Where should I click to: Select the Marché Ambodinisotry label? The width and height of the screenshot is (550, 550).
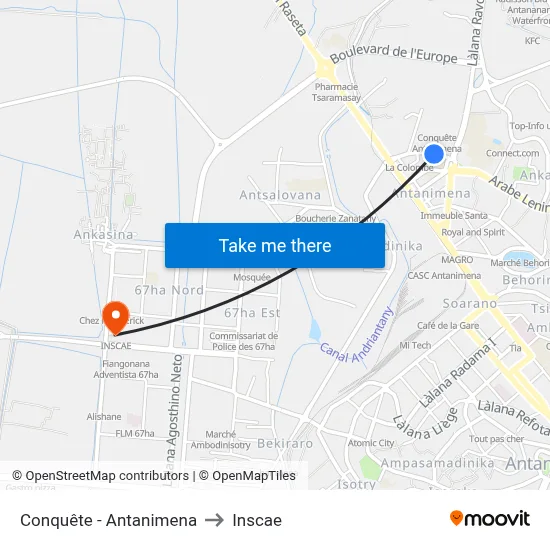point(221,440)
